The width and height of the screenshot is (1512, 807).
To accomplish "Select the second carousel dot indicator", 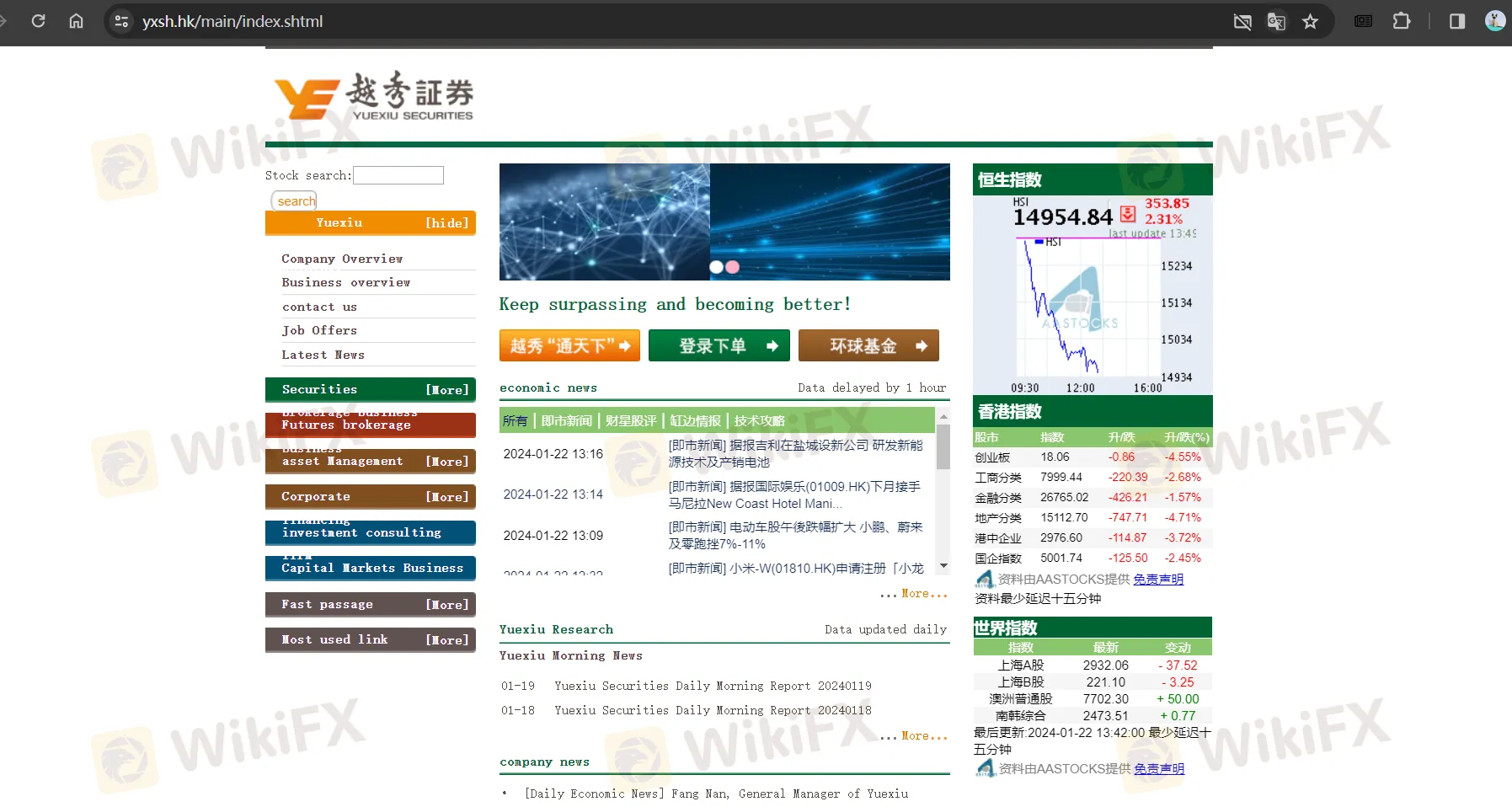I will point(733,266).
